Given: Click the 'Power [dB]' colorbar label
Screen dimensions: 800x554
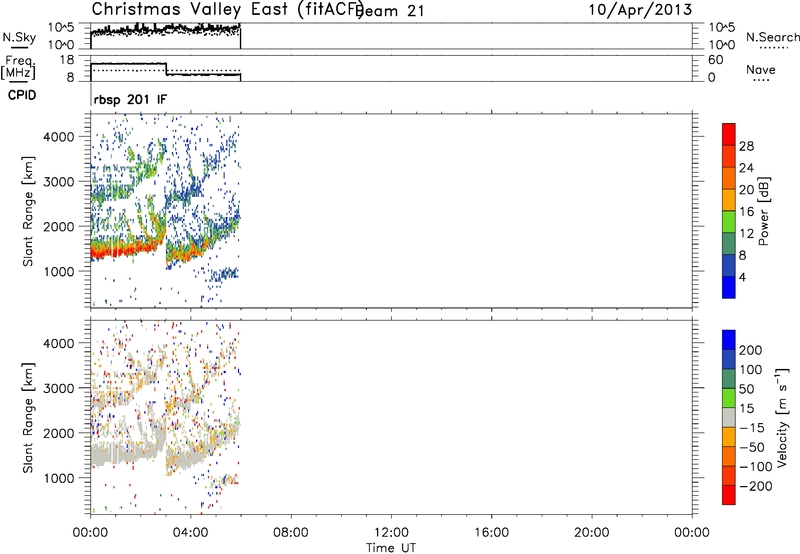Looking at the screenshot, I should 763,211.
